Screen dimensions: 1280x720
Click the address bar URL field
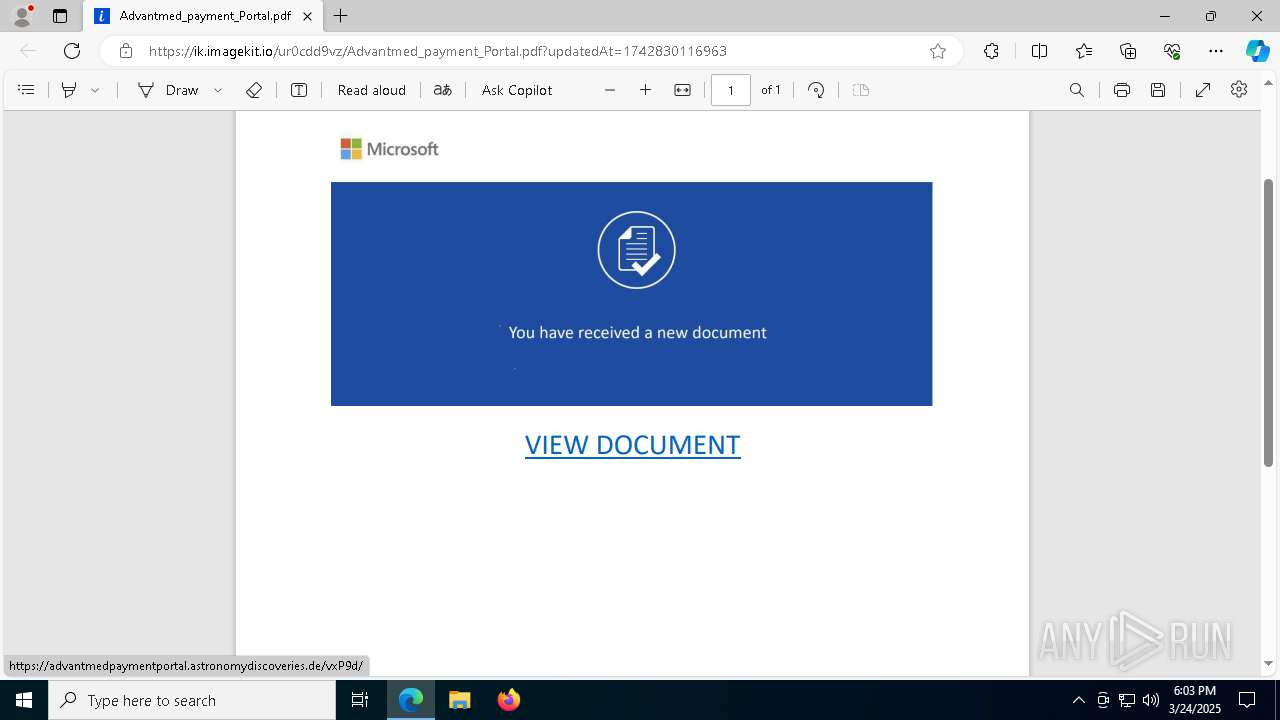click(x=530, y=51)
